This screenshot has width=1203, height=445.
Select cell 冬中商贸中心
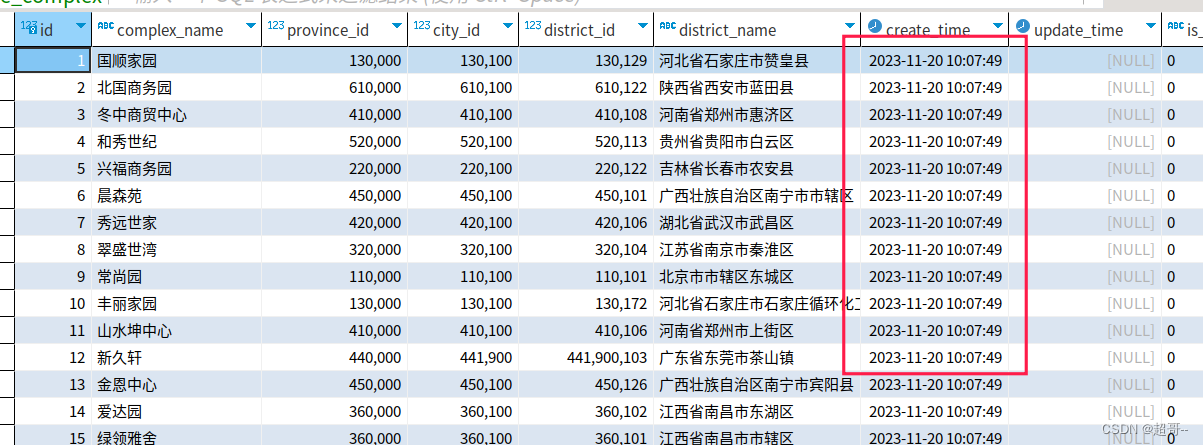[x=176, y=115]
